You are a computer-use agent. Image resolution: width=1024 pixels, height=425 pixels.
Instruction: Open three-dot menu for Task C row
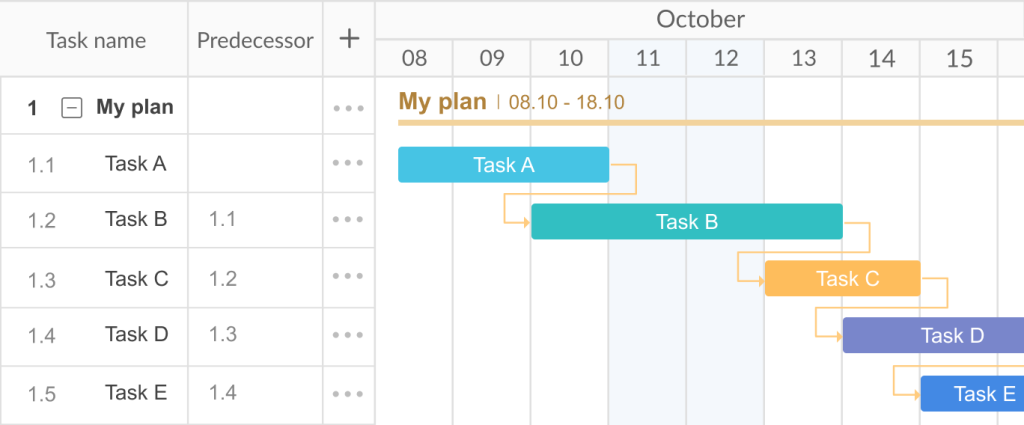click(348, 277)
